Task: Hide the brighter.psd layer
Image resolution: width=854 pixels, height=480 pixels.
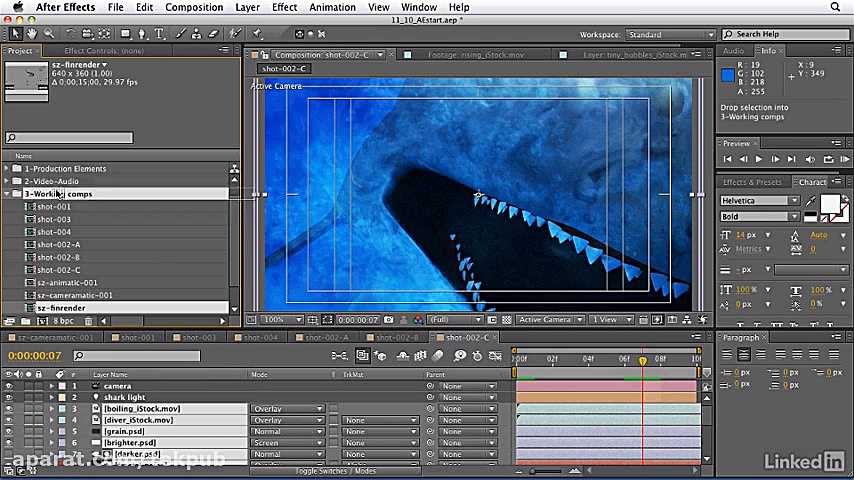Action: click(x=9, y=443)
